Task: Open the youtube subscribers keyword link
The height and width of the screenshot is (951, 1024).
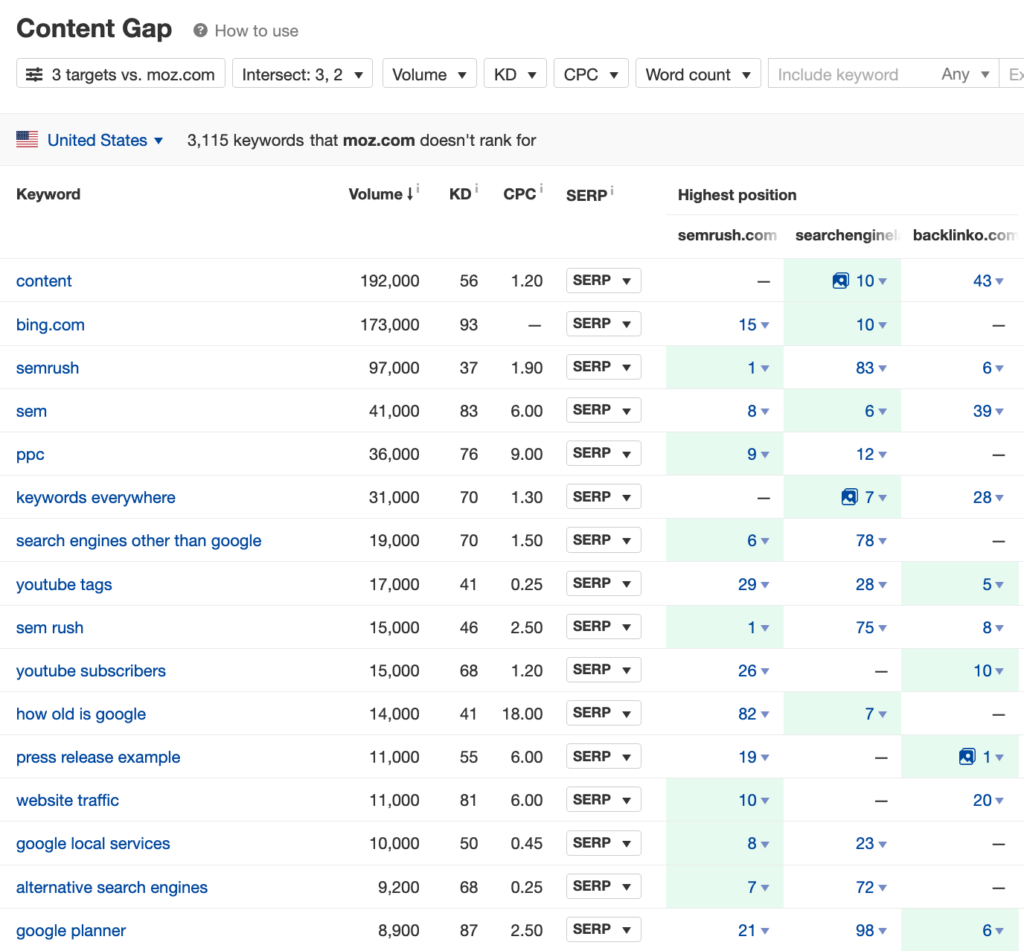Action: [91, 671]
